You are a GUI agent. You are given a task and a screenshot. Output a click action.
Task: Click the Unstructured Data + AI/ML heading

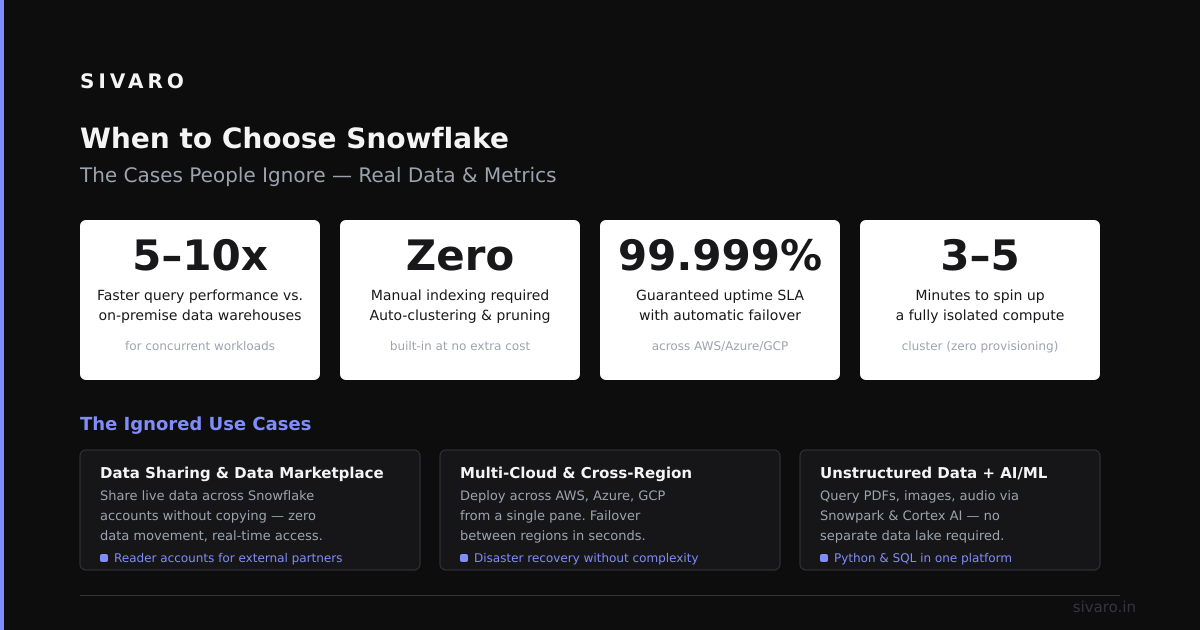[x=934, y=473]
